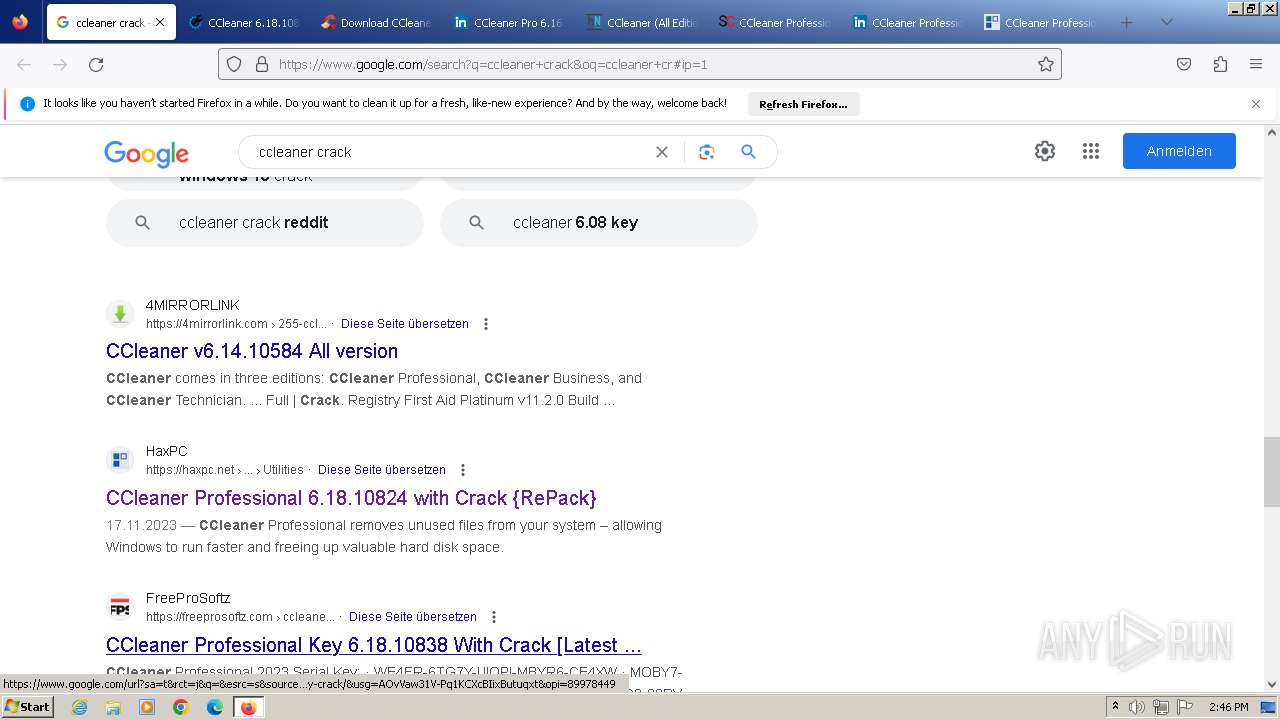The height and width of the screenshot is (720, 1280).
Task: Click the HaxPC site favicon
Action: (120, 460)
